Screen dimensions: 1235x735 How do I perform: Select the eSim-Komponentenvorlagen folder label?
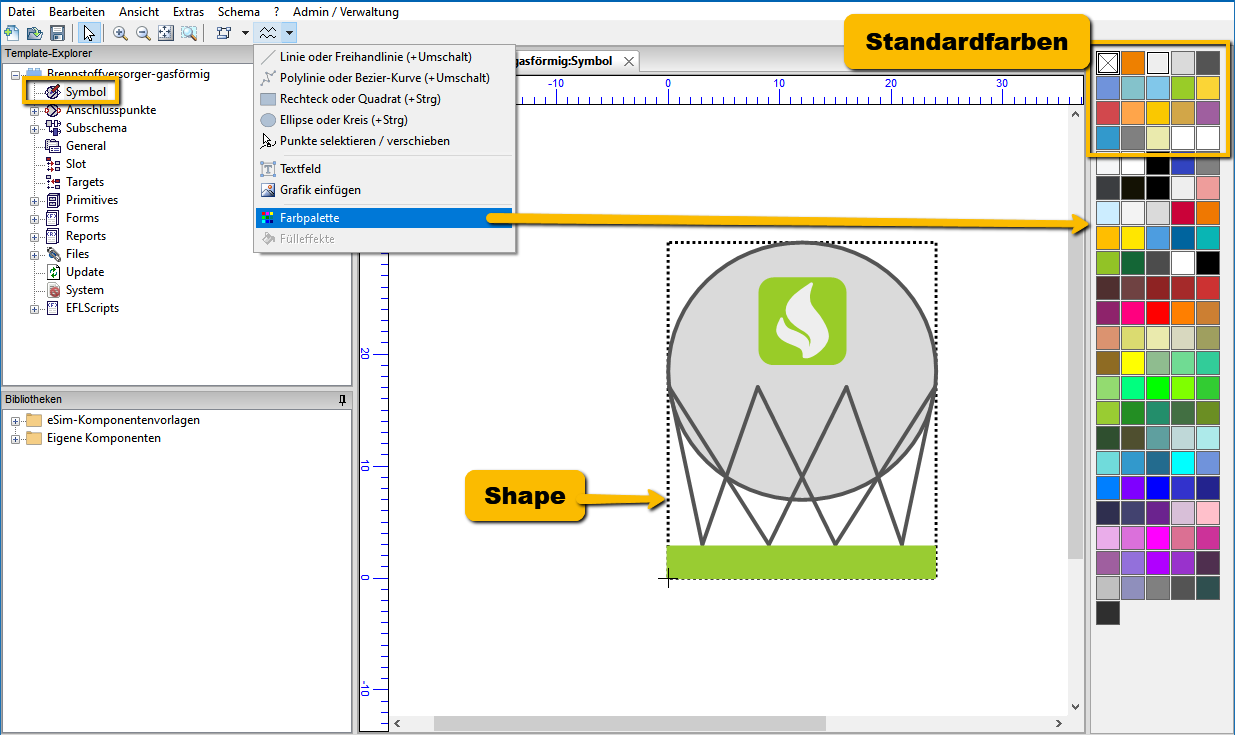123,420
